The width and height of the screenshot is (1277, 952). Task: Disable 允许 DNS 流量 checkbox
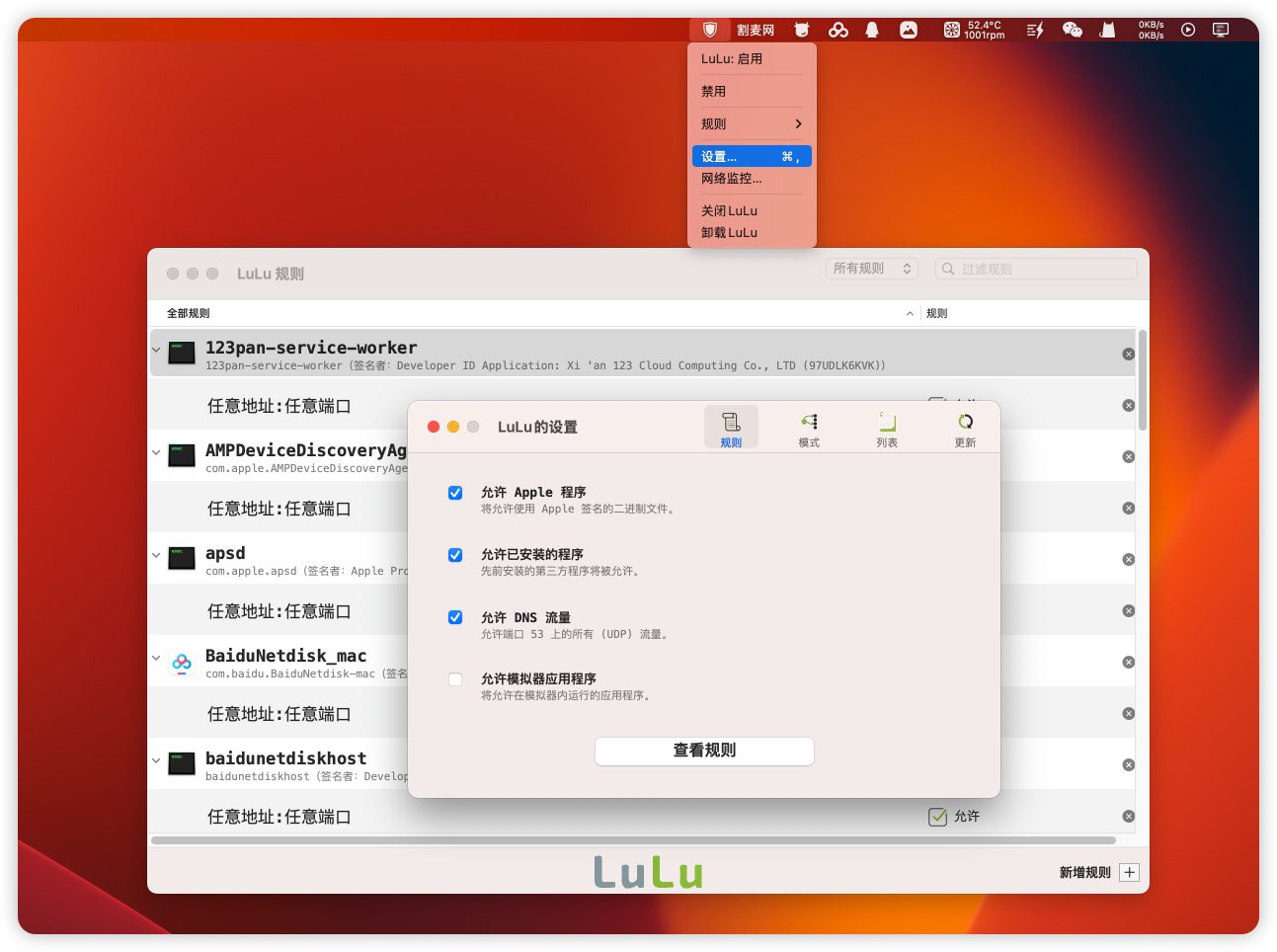(x=455, y=617)
